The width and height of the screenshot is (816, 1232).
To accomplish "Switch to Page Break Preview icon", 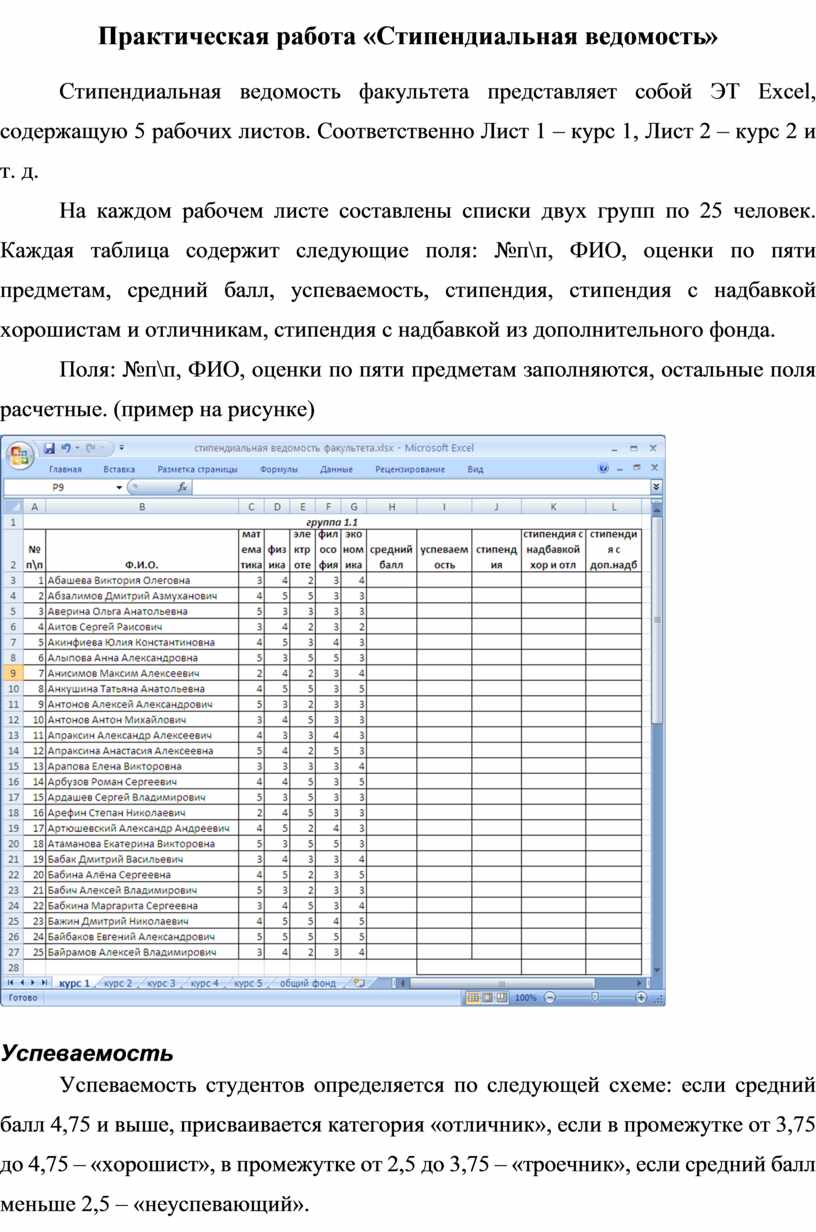I will (503, 998).
